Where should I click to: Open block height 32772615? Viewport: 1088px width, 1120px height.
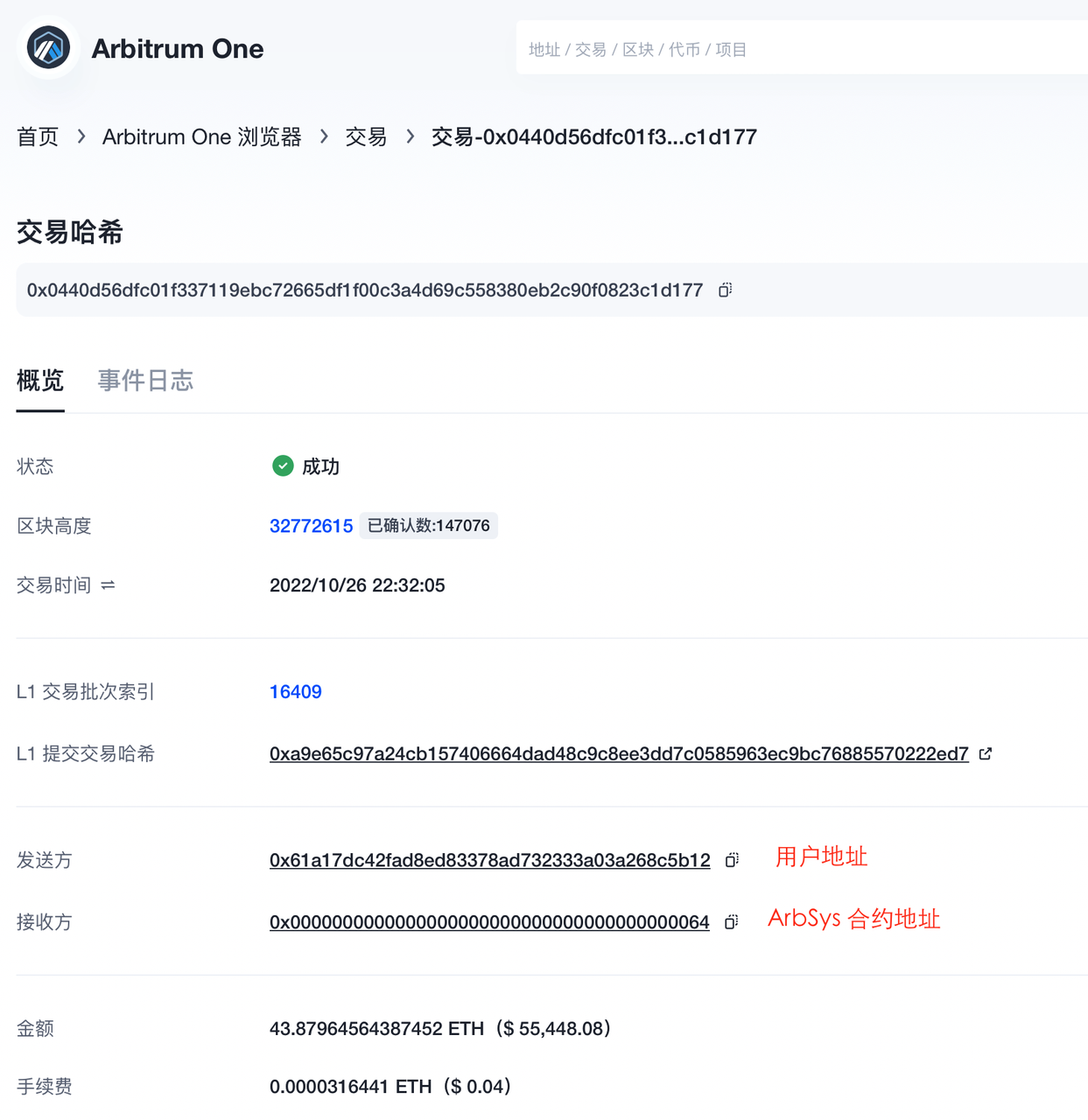tap(311, 526)
